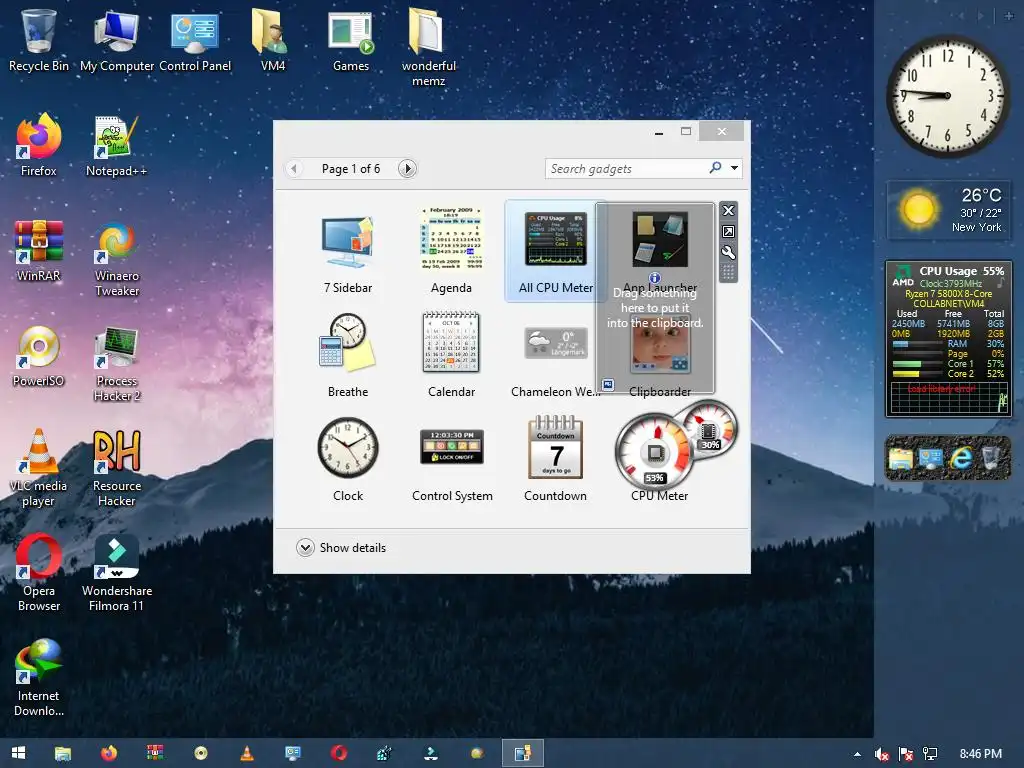Open Control Panel desktop icon
This screenshot has height=768, width=1024.
point(195,40)
